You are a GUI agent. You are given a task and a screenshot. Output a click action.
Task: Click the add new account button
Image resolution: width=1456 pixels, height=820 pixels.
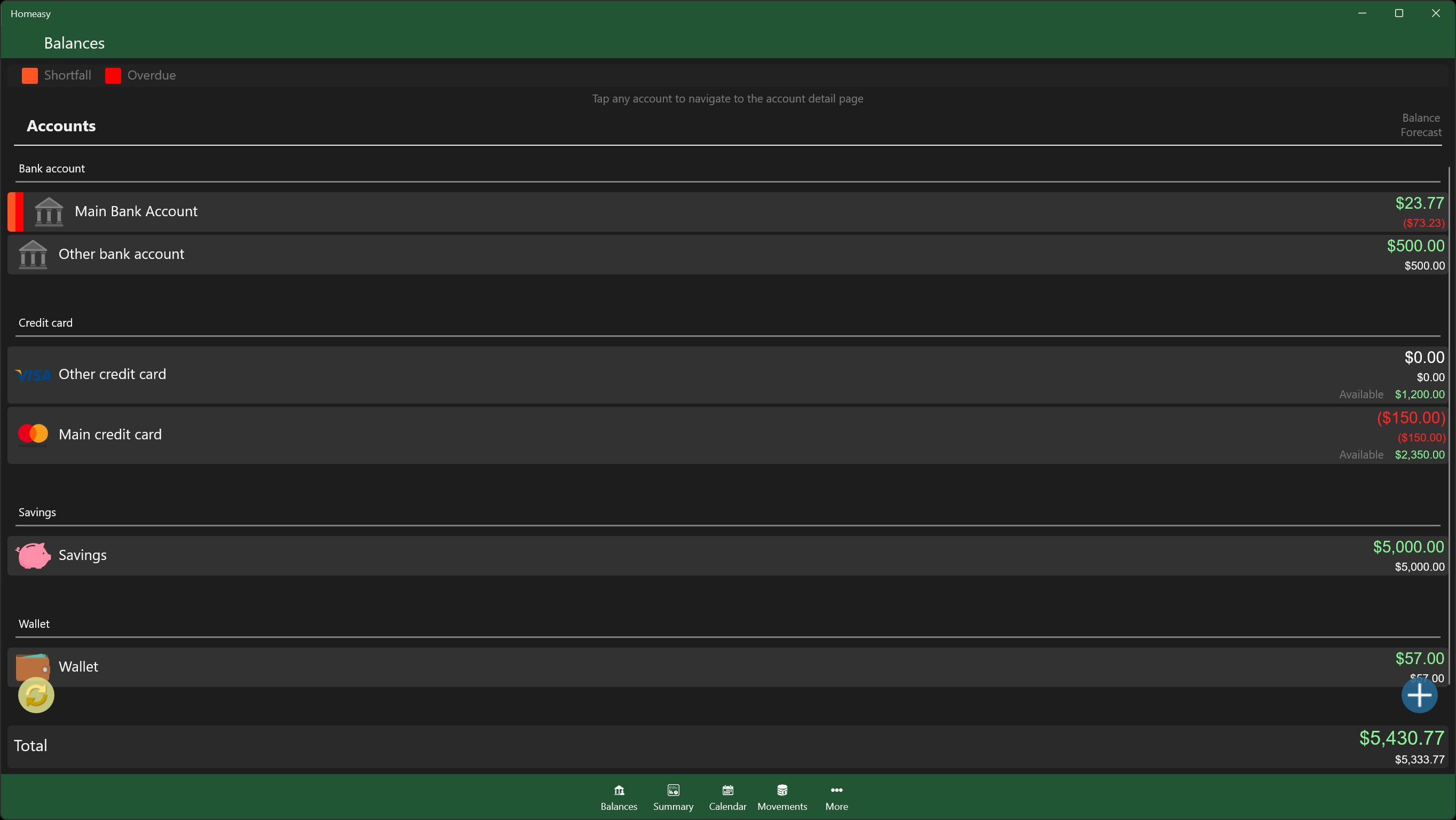1419,695
